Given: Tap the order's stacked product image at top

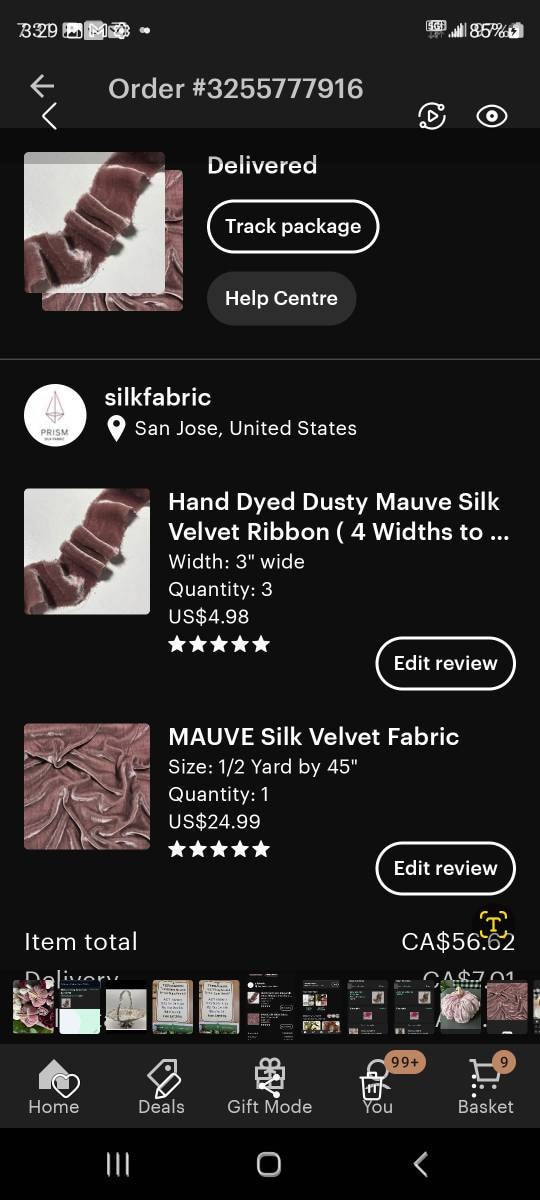Looking at the screenshot, I should 103,231.
